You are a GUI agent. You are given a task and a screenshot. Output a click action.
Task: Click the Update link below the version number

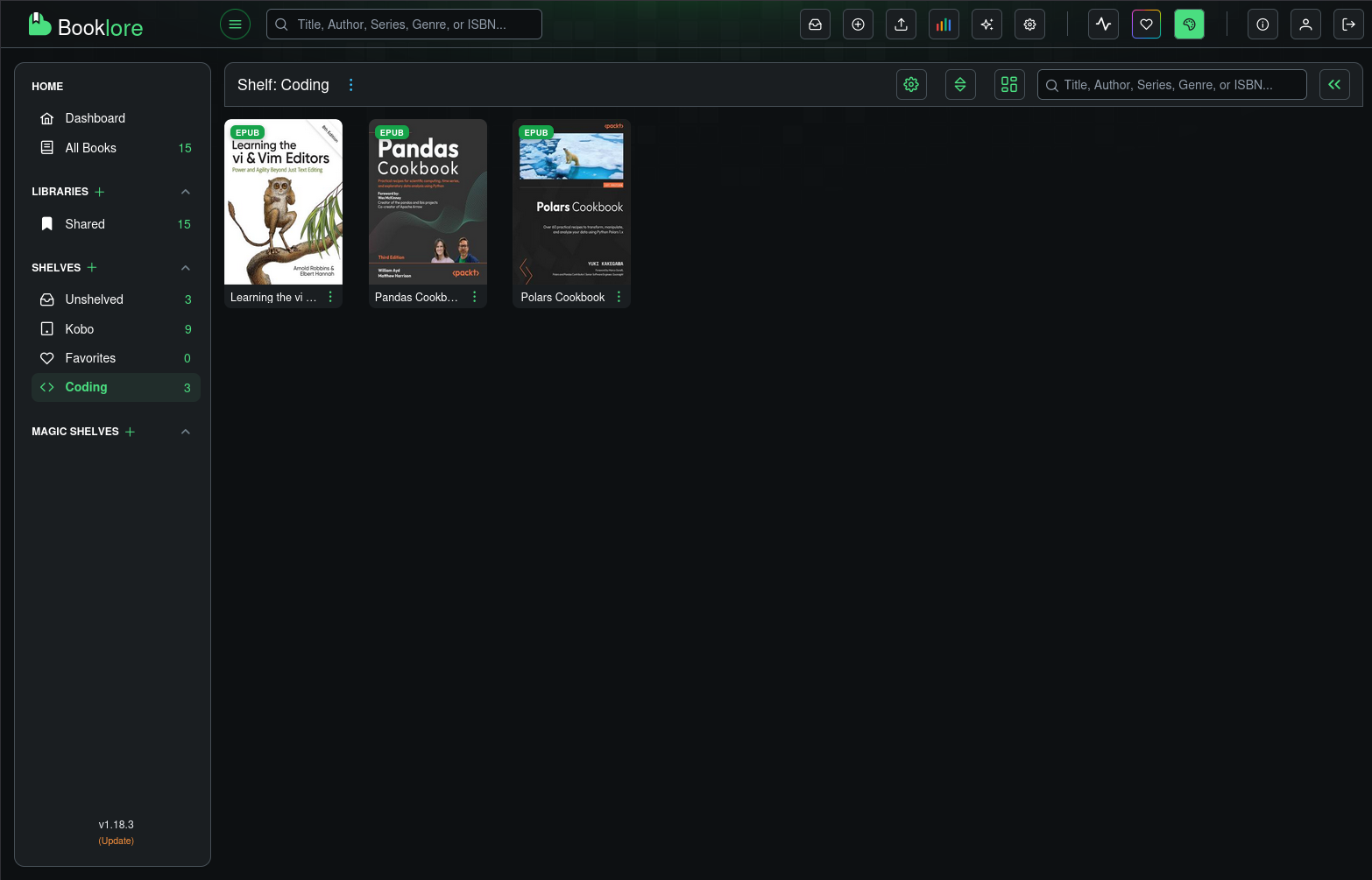[x=116, y=841]
